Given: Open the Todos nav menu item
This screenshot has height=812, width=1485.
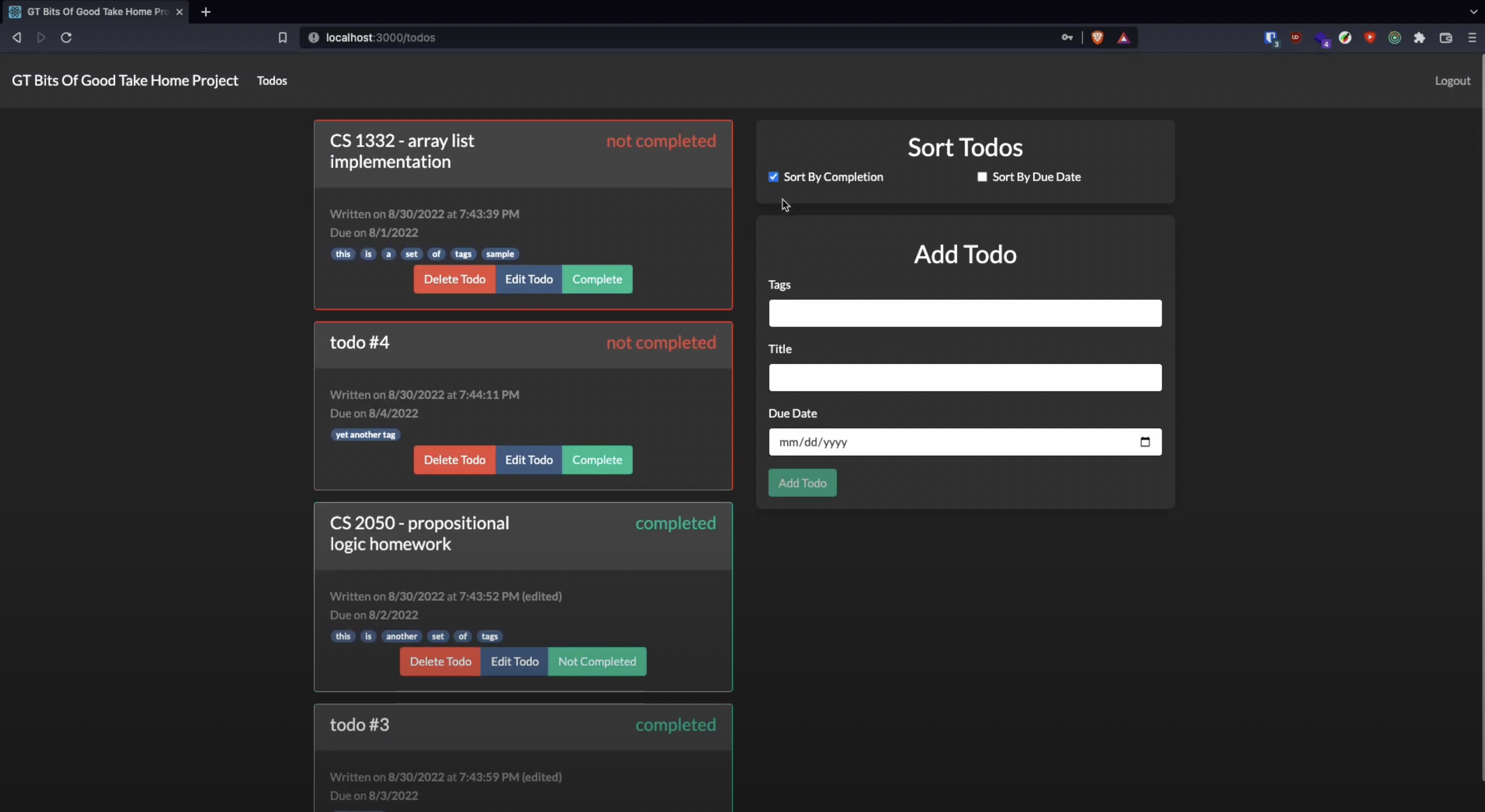Looking at the screenshot, I should coord(271,81).
